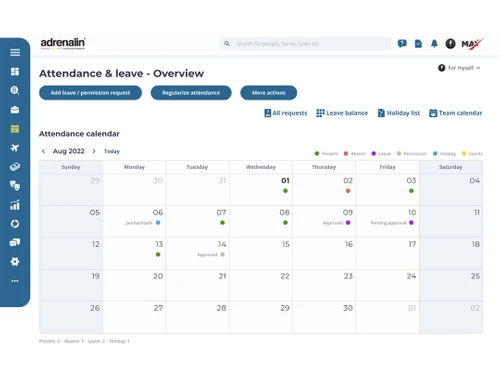The width and height of the screenshot is (500, 375).
Task: Click the red absent dot on 02
Action: 348,191
